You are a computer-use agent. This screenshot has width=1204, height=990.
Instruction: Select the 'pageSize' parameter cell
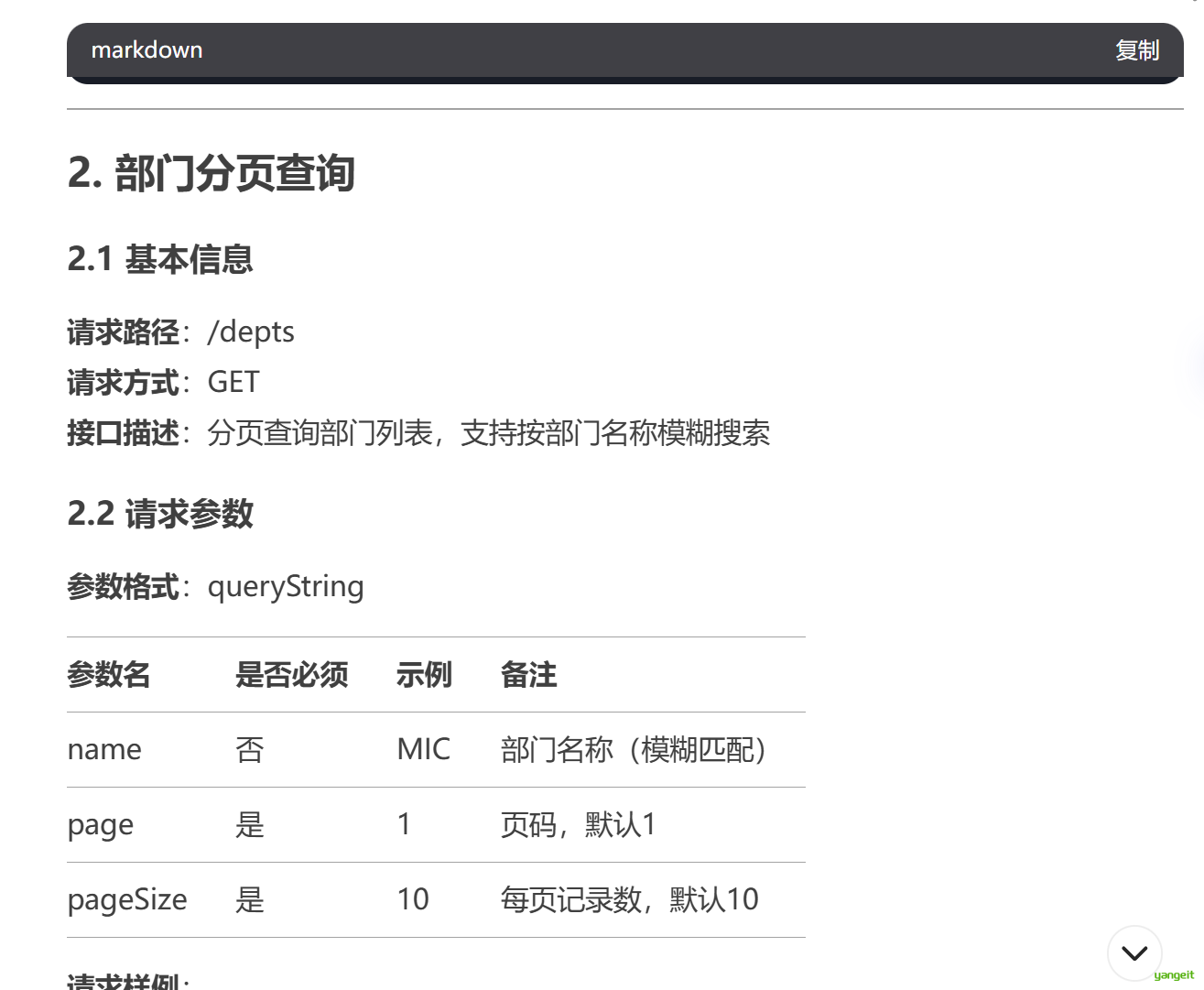point(127,900)
